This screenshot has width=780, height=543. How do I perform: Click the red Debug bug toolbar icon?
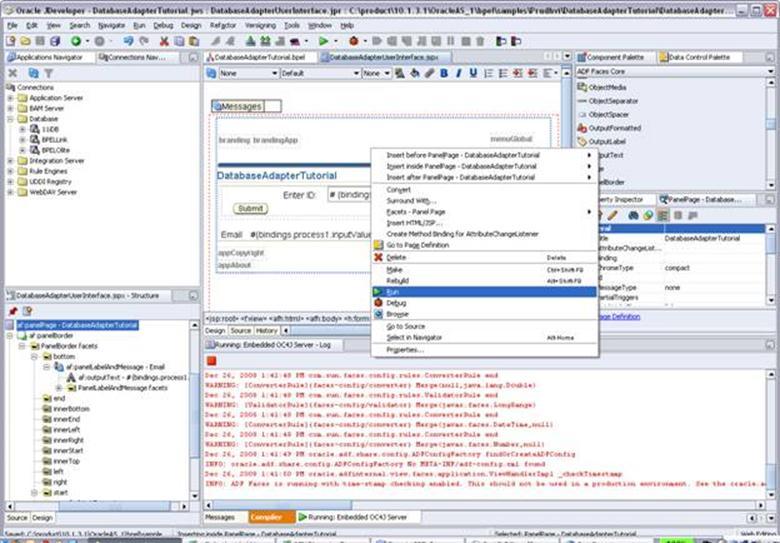point(354,41)
